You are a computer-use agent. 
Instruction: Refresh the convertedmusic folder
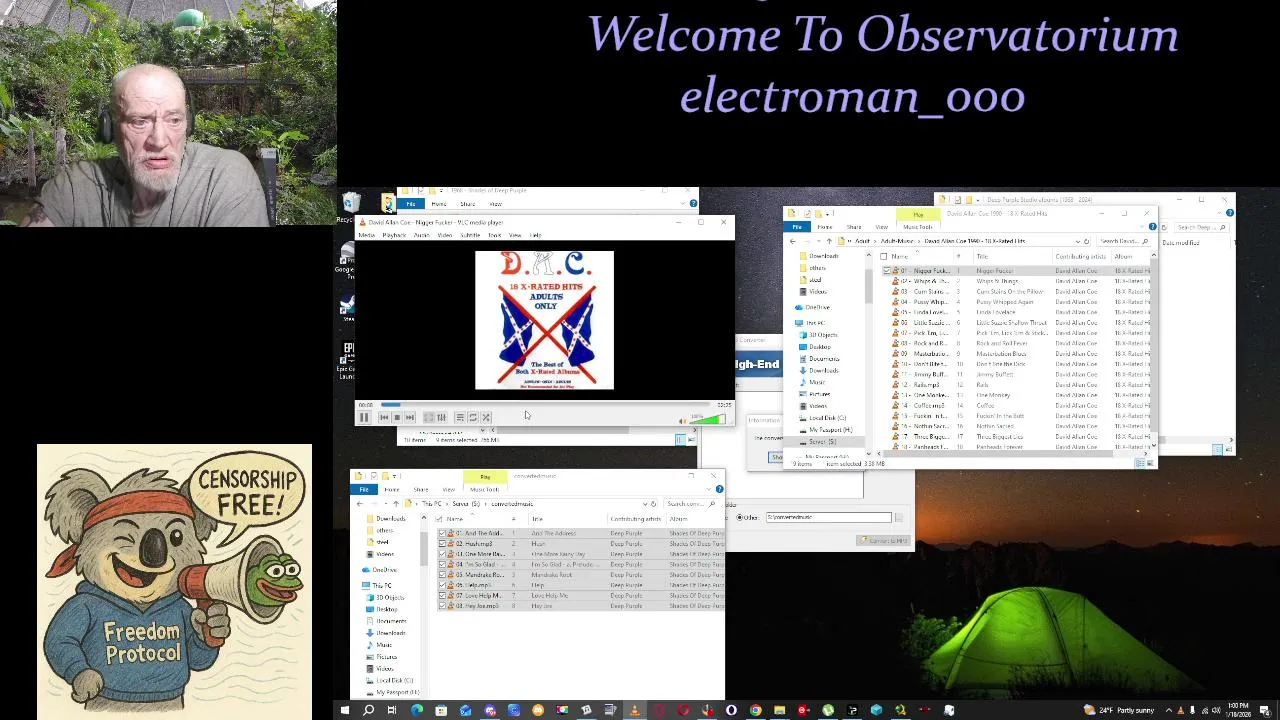coord(654,504)
